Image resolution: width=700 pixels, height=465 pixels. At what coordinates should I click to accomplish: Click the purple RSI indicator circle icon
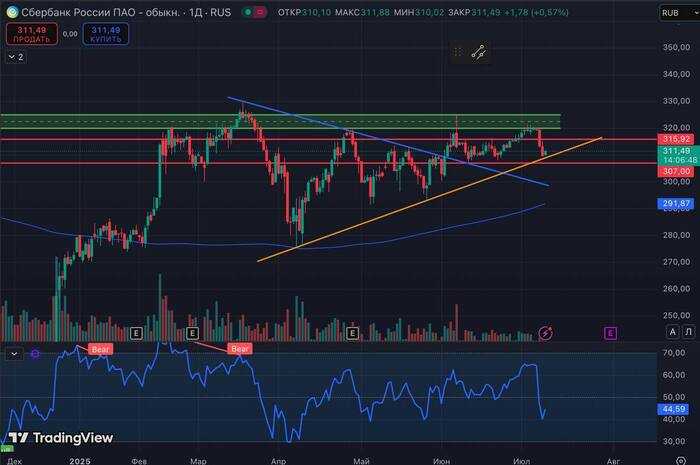click(34, 353)
